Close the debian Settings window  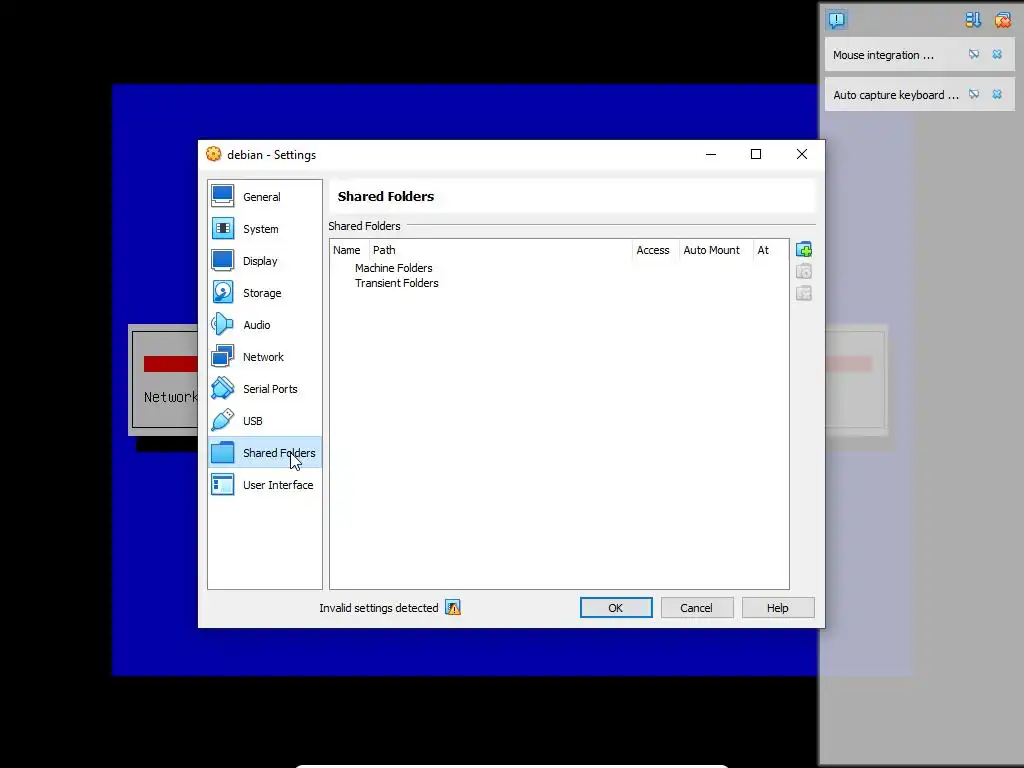[802, 154]
